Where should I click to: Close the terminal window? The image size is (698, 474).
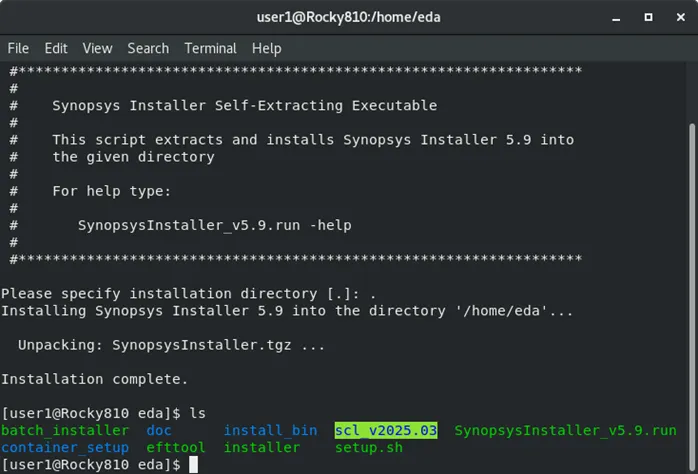point(681,17)
